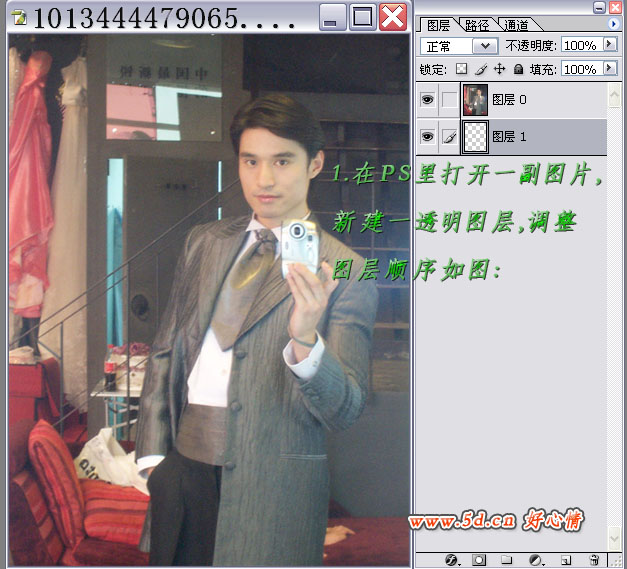Click the 不透明度 100% value field
The height and width of the screenshot is (569, 627).
[582, 45]
